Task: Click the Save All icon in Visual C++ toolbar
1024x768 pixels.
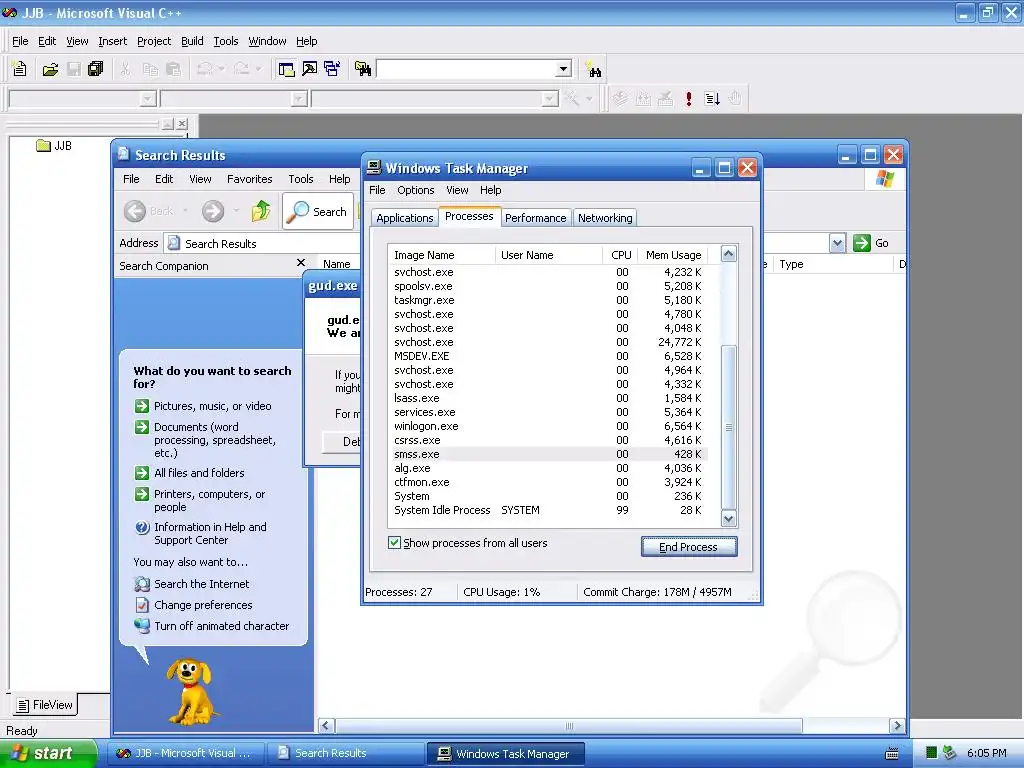Action: coord(95,69)
